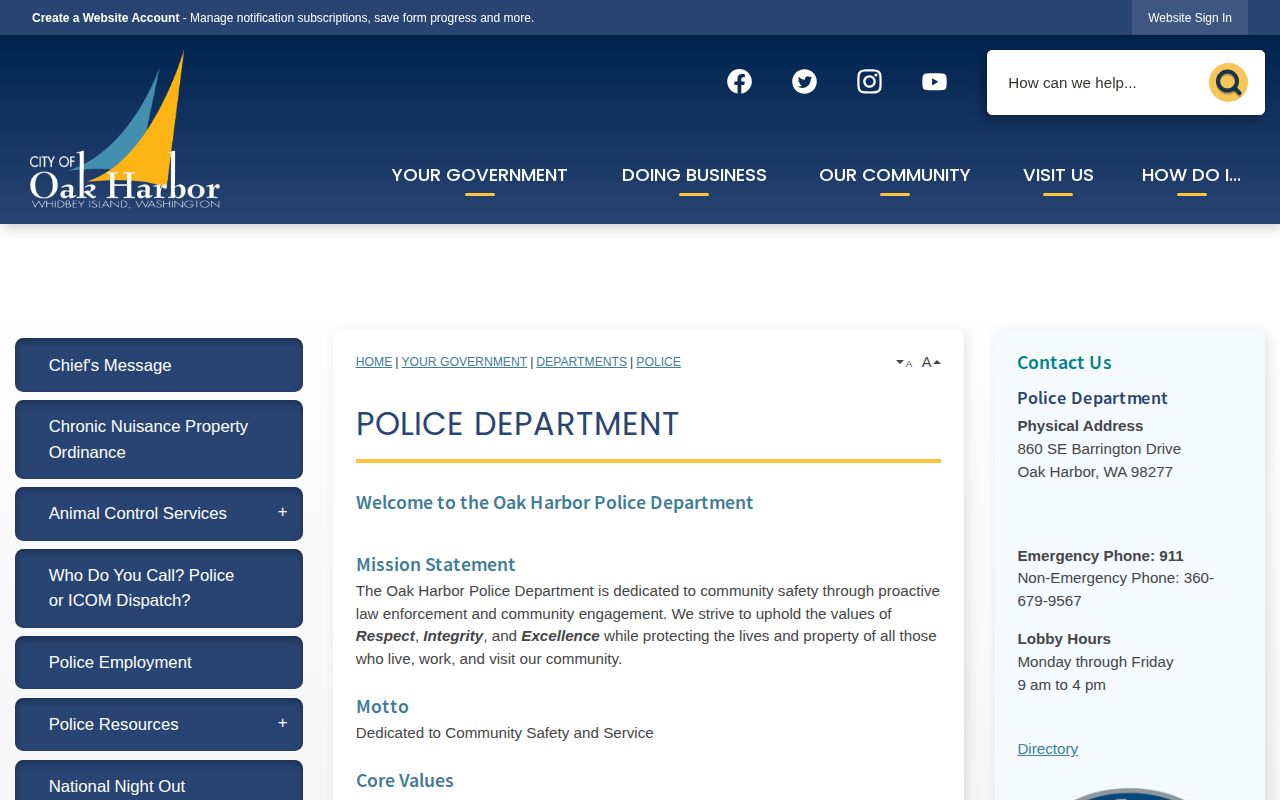Go to Home breadcrumb link
This screenshot has width=1280, height=800.
374,362
